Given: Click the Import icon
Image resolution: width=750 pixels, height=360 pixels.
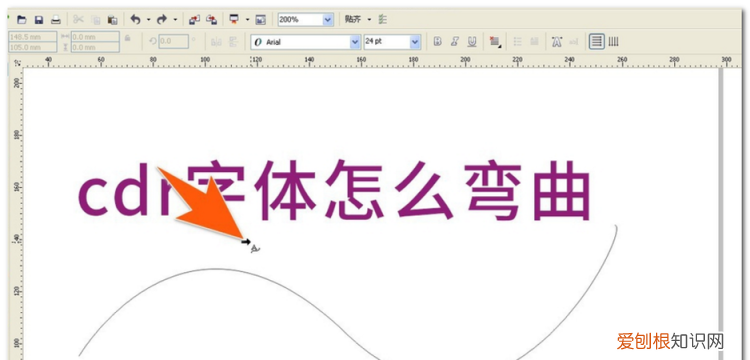Looking at the screenshot, I should (x=194, y=20).
